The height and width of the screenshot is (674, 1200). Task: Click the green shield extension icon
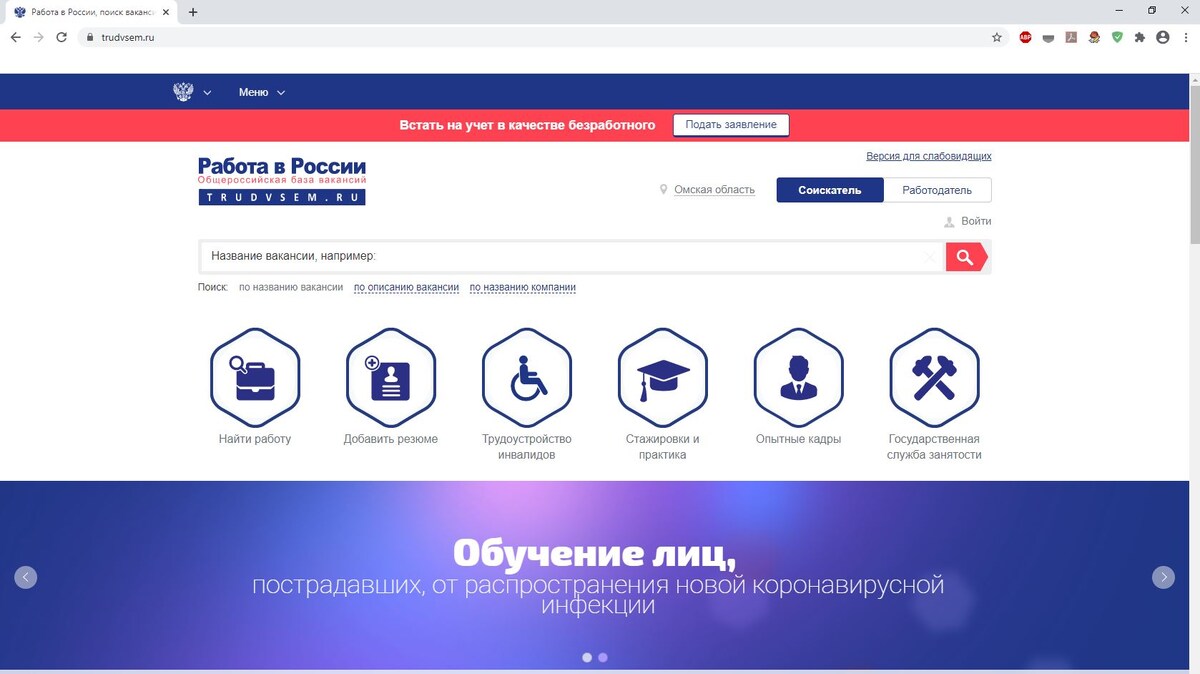tap(1117, 37)
